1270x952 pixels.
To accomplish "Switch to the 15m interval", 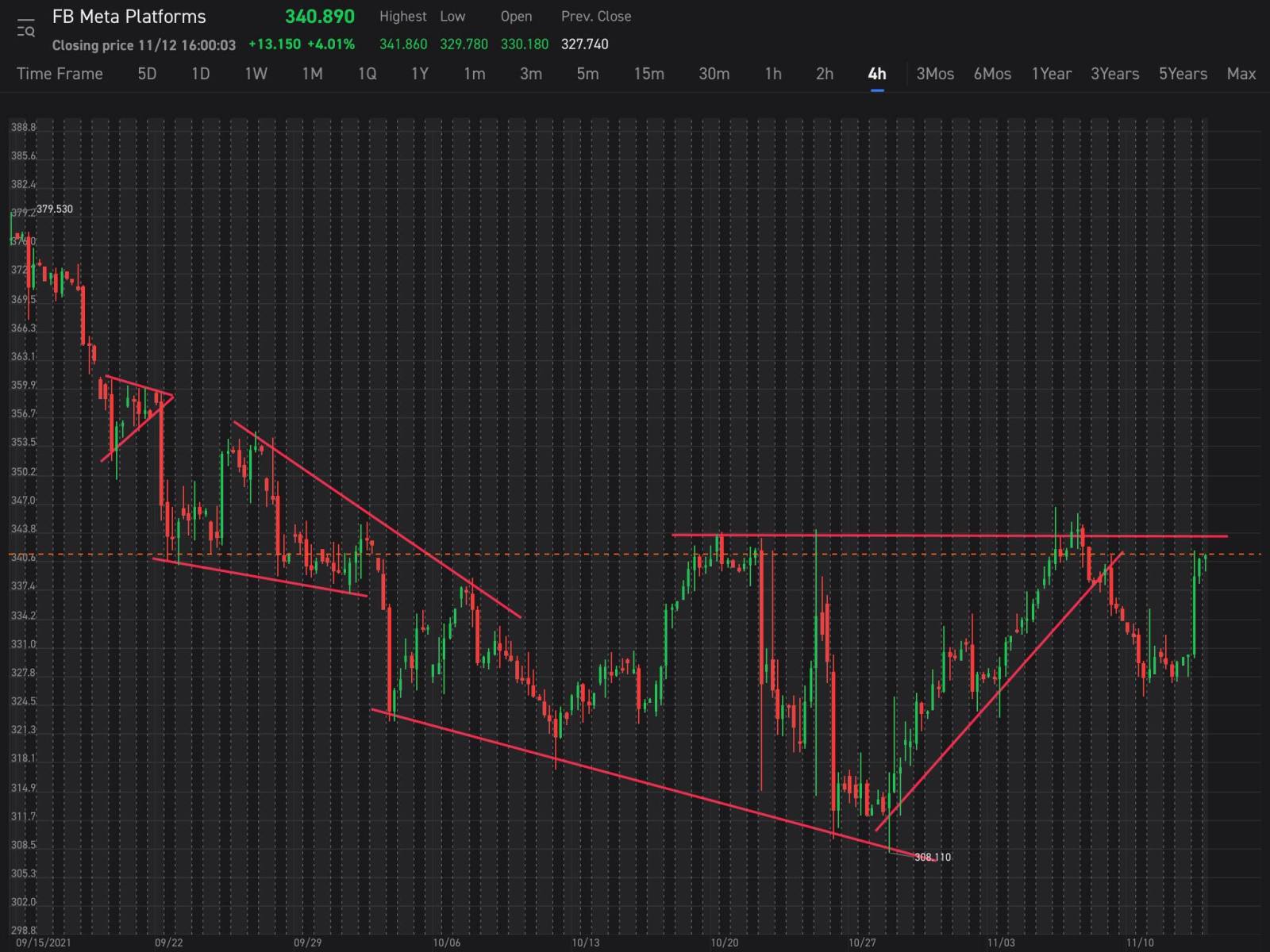I will [648, 74].
